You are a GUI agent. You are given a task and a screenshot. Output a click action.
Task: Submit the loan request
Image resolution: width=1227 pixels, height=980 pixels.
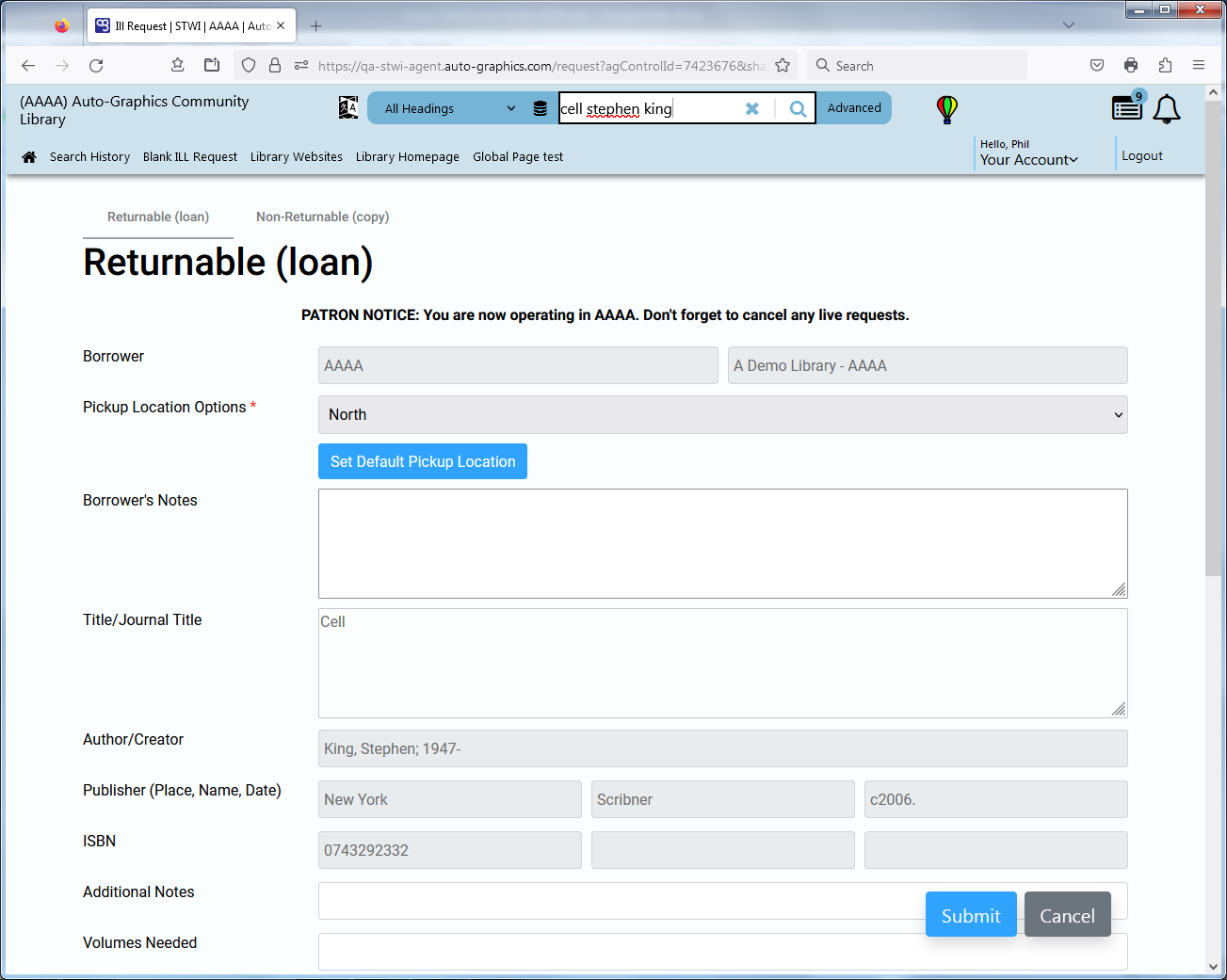click(971, 915)
